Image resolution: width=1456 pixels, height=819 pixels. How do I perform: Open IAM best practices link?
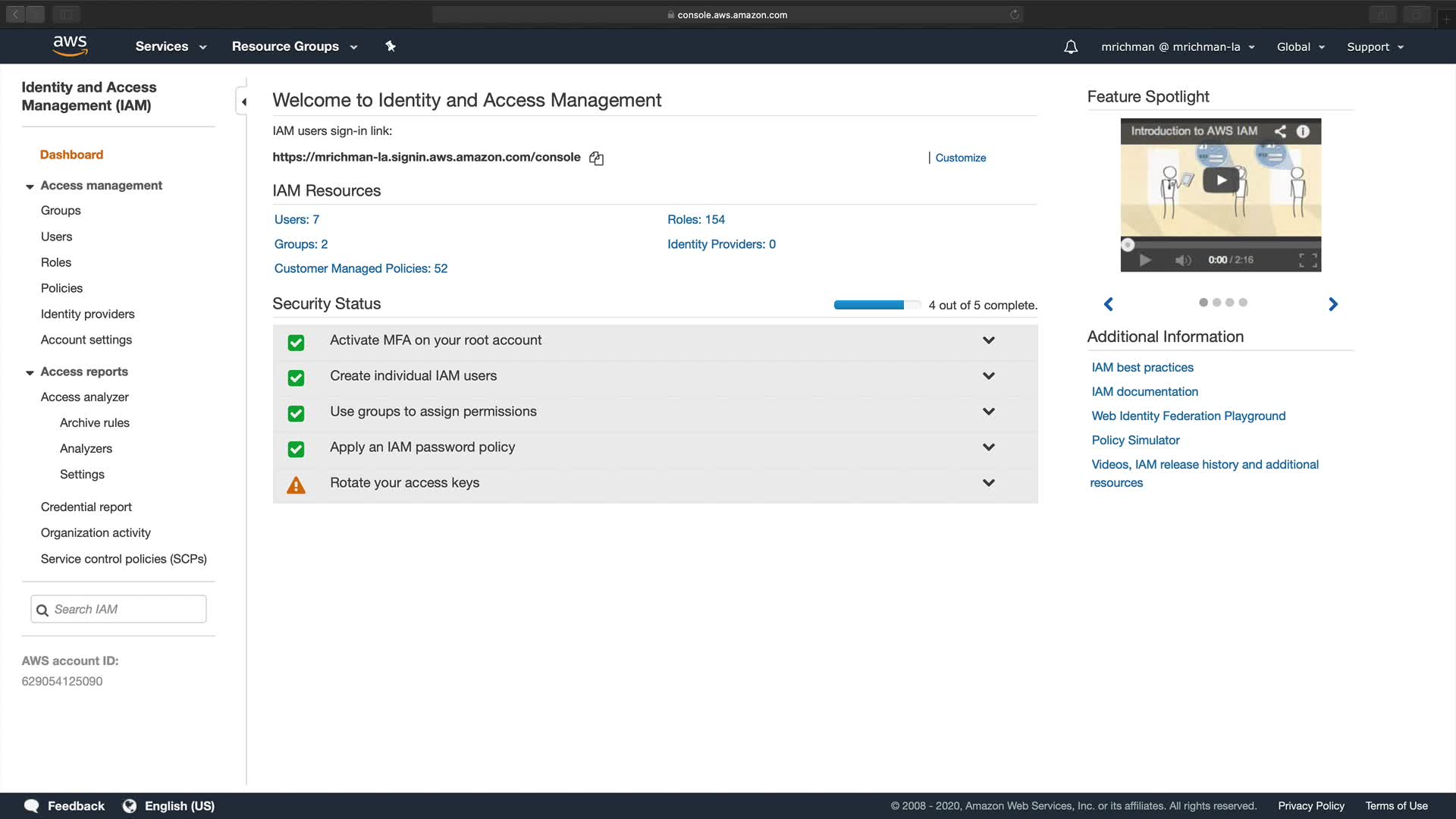[1142, 367]
